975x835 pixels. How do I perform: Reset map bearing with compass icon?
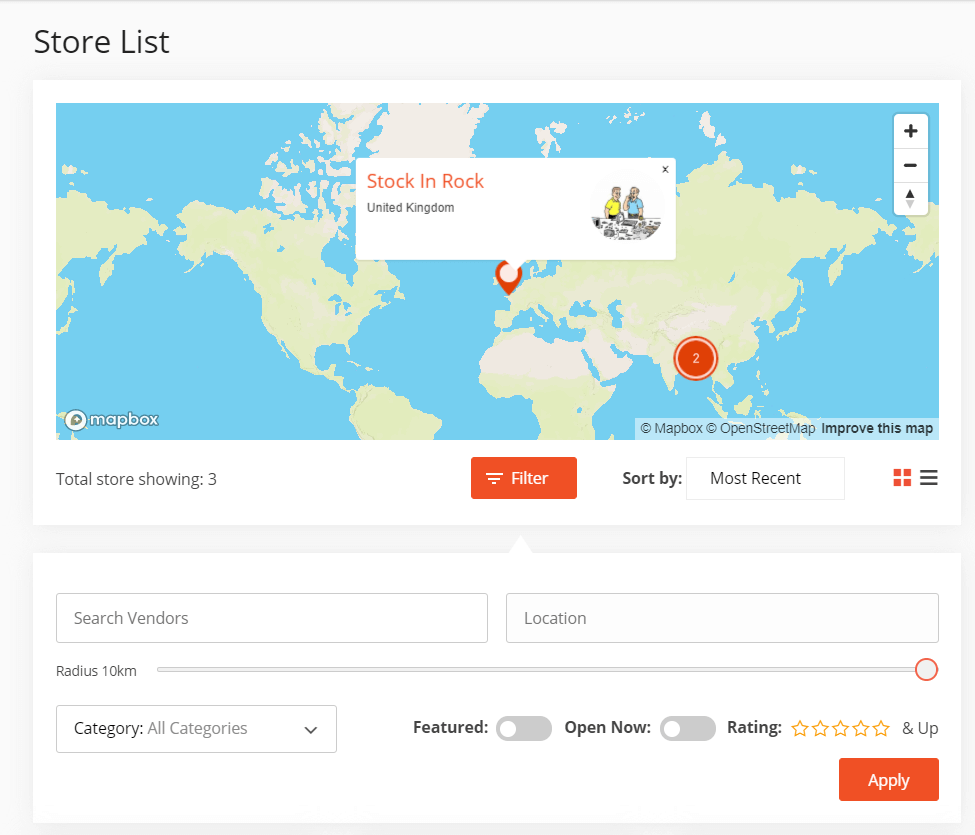tap(910, 198)
